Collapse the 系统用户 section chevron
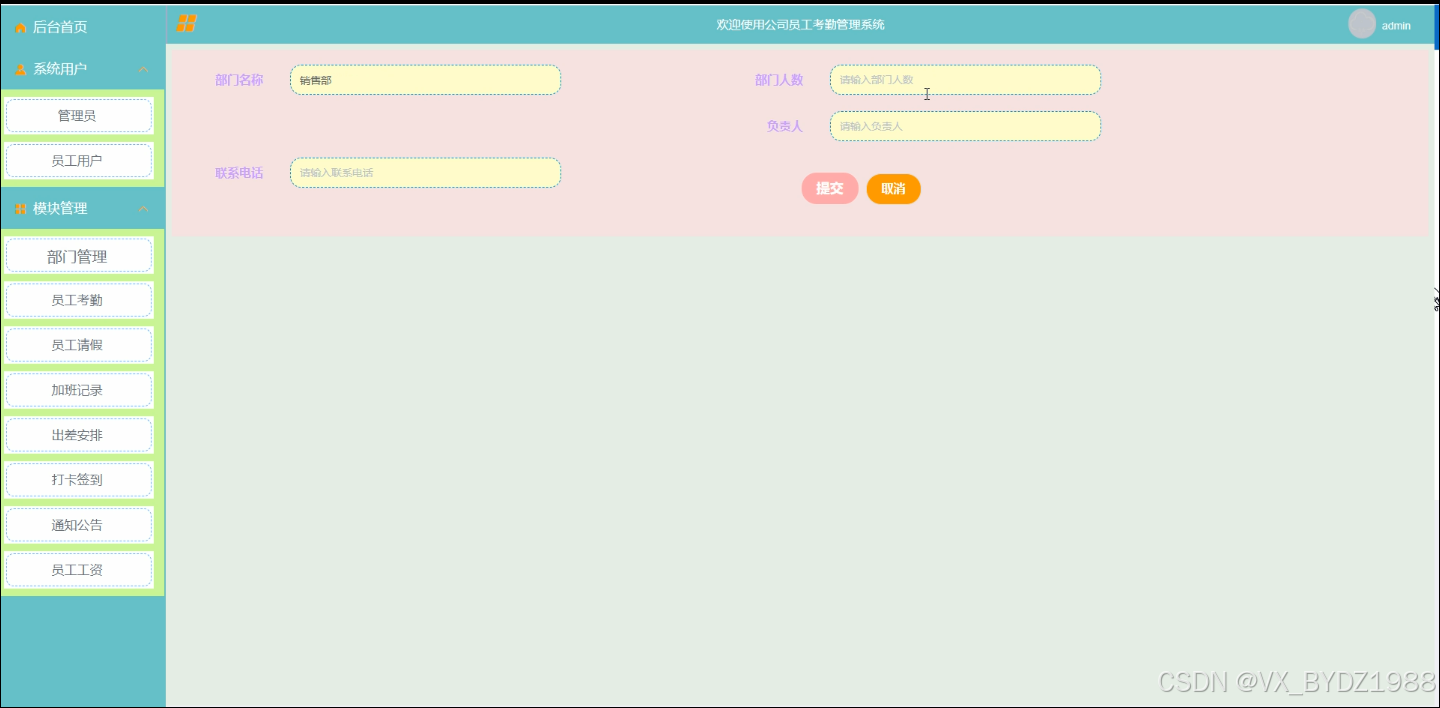 click(143, 69)
